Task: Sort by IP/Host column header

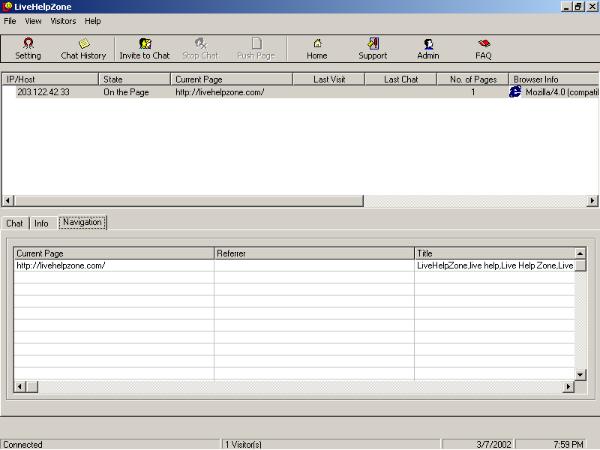Action: [x=50, y=79]
